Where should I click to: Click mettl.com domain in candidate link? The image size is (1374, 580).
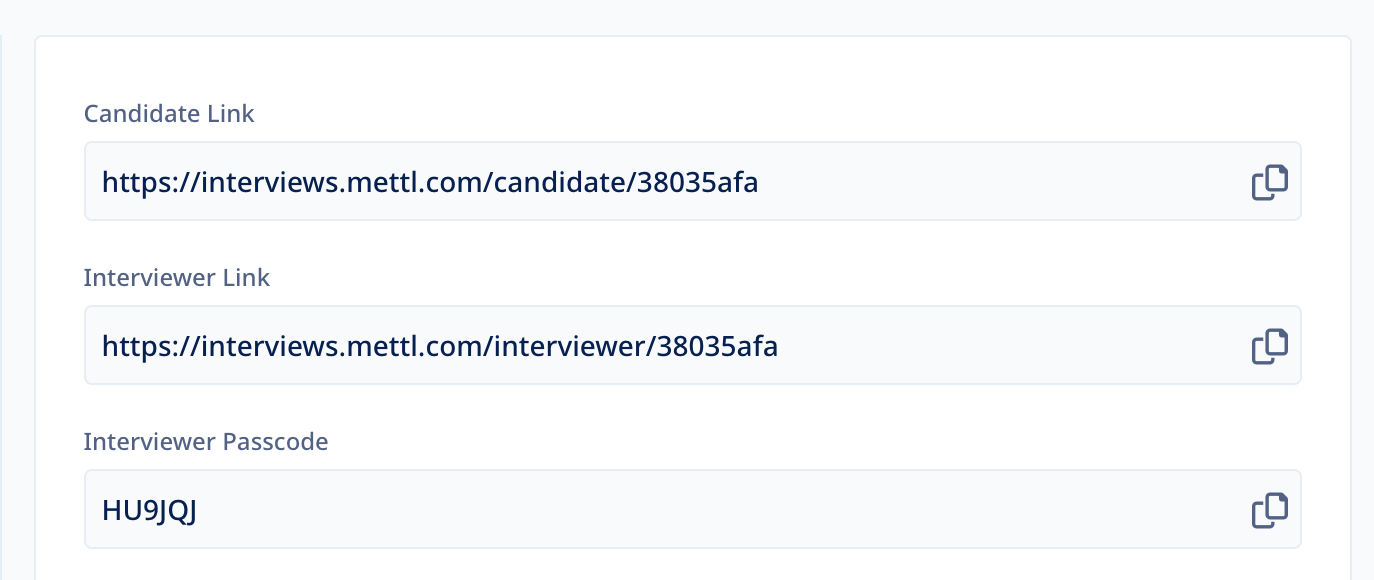click(415, 183)
